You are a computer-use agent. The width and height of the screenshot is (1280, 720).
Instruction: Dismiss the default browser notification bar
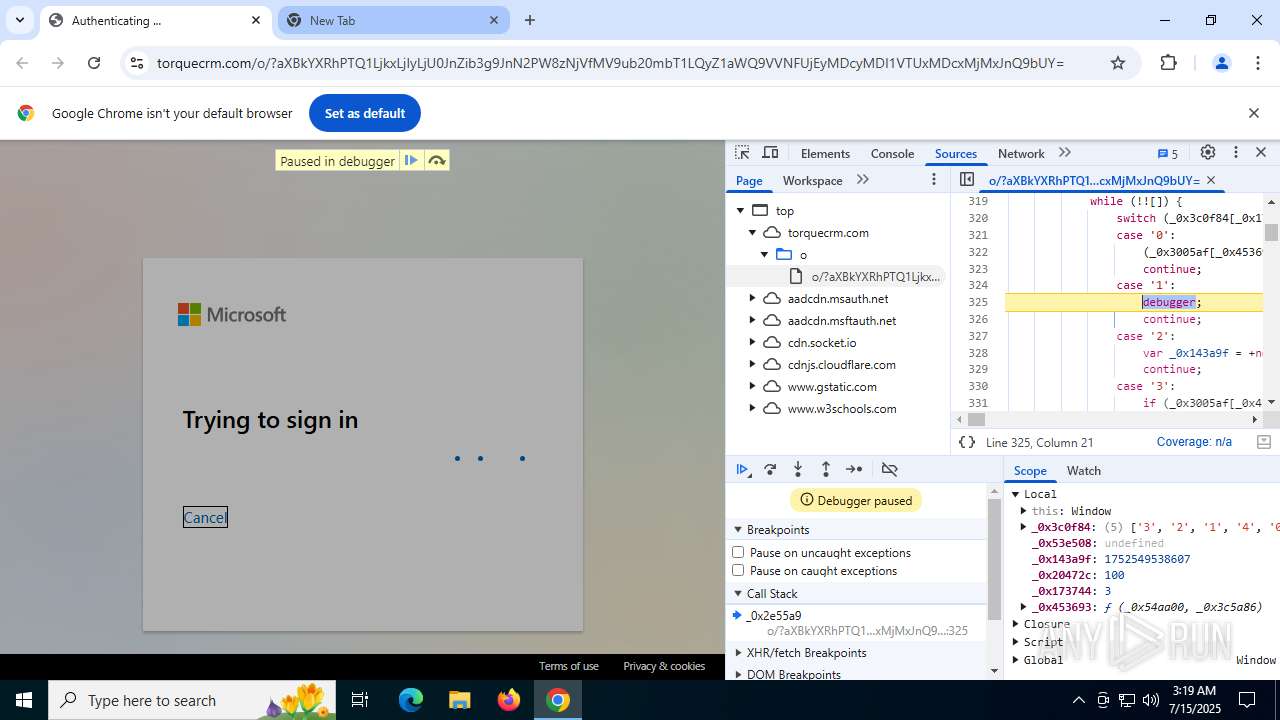[1254, 113]
